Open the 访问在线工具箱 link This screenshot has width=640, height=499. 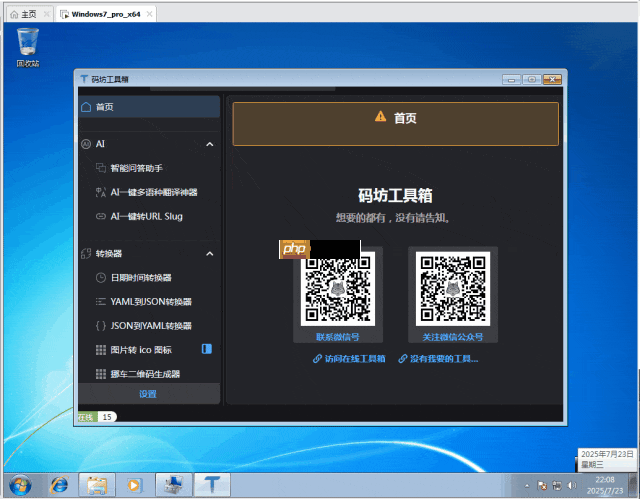349,359
